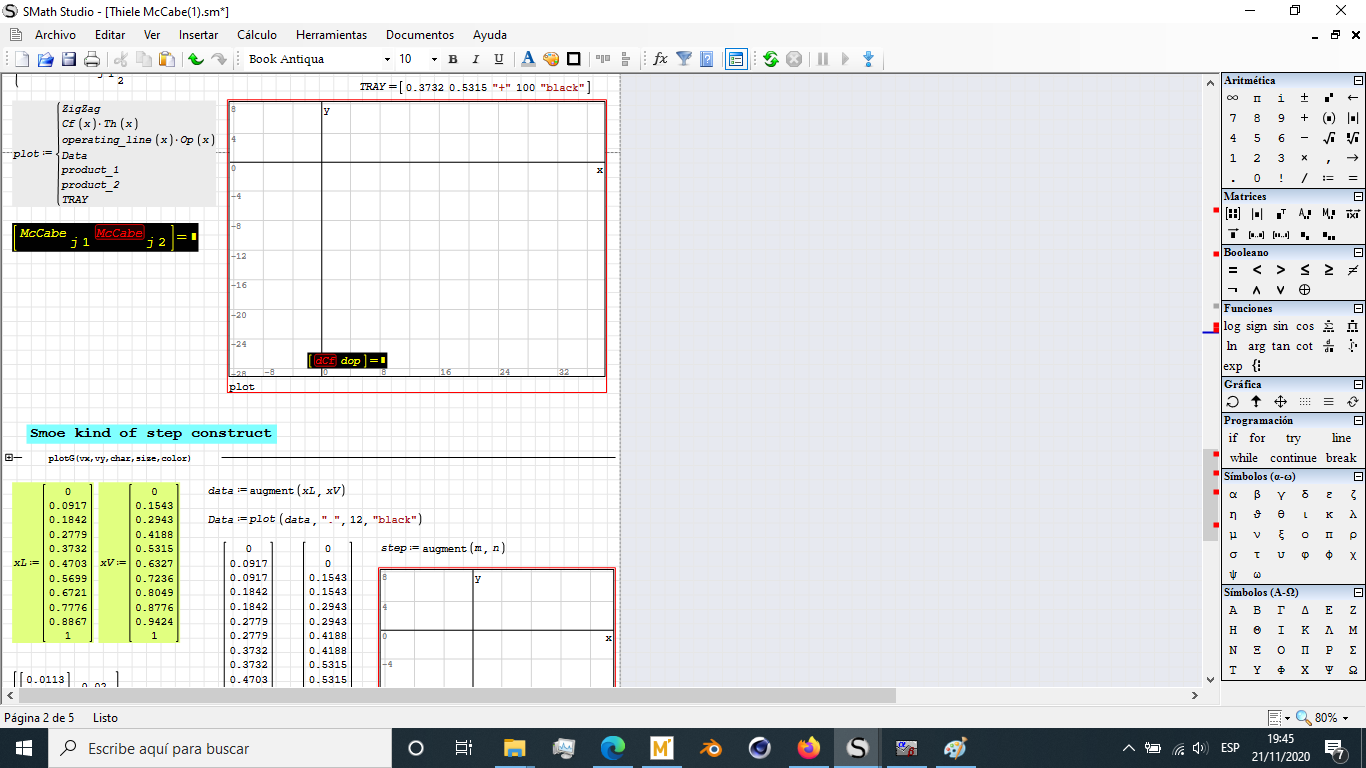This screenshot has height=768, width=1366.
Task: Toggle bold text formatting
Action: point(452,59)
